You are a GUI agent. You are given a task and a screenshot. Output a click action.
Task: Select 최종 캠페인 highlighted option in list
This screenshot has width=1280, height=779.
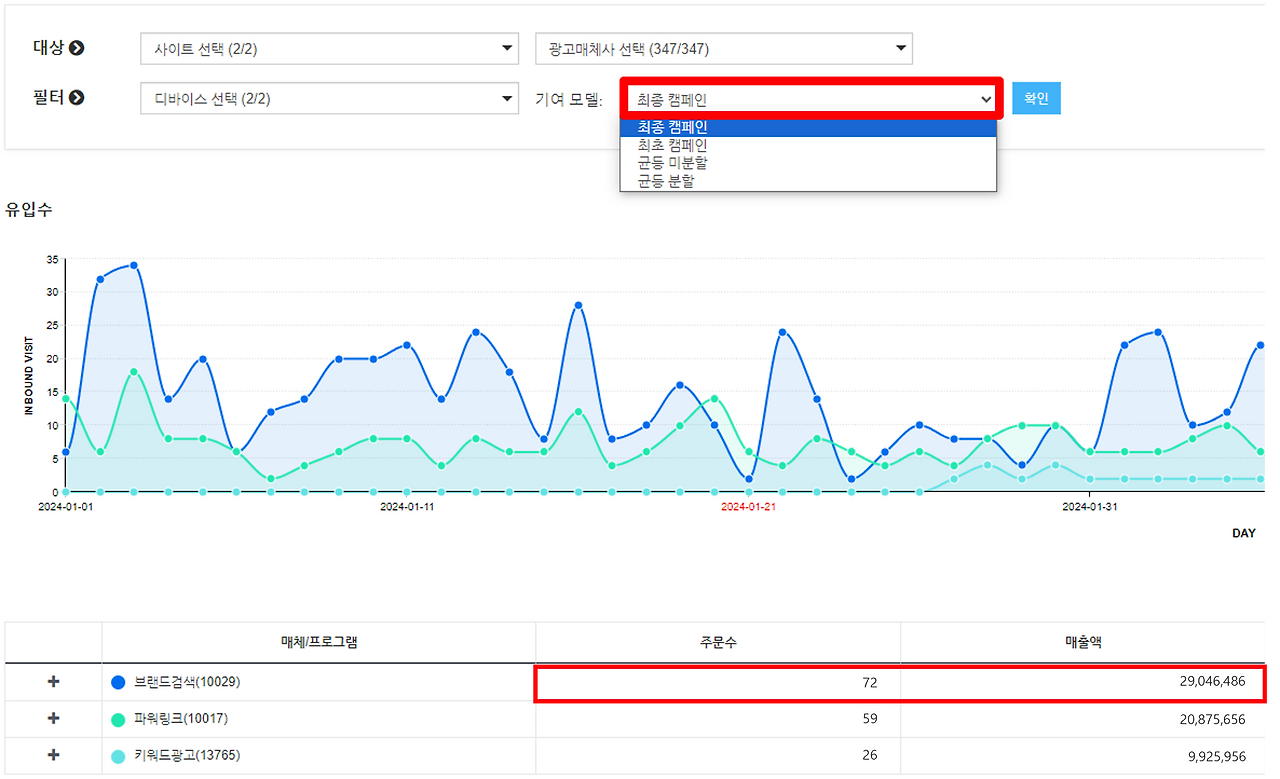[x=808, y=127]
